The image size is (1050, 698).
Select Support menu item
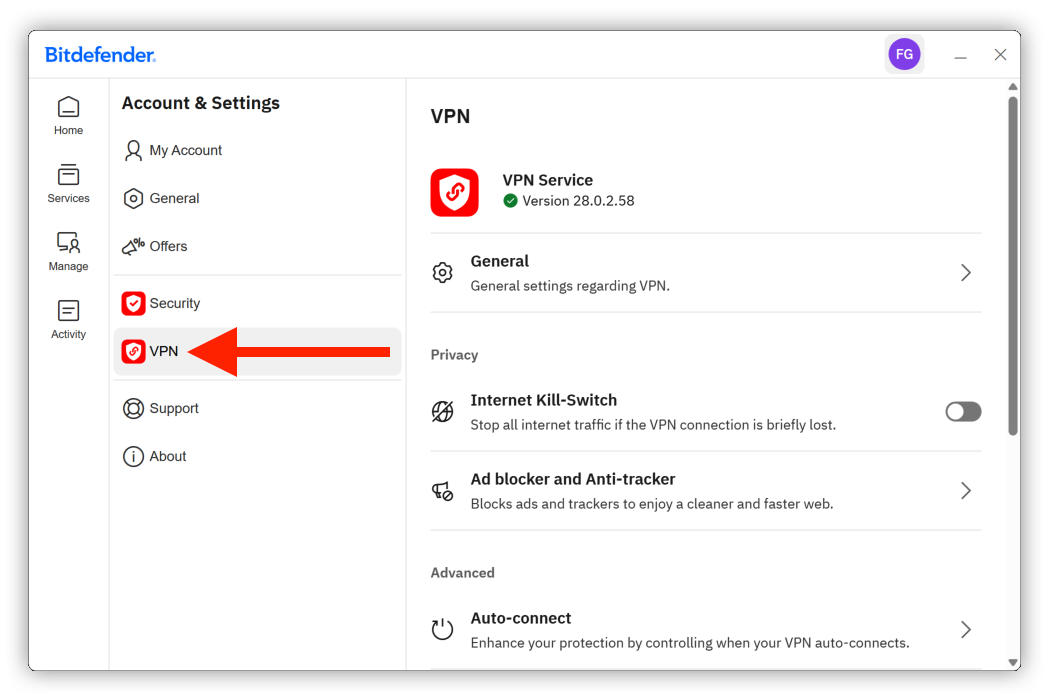[x=257, y=408]
